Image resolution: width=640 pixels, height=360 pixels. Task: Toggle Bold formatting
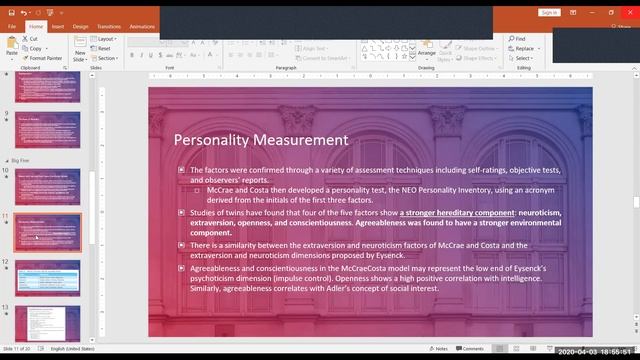click(x=132, y=55)
